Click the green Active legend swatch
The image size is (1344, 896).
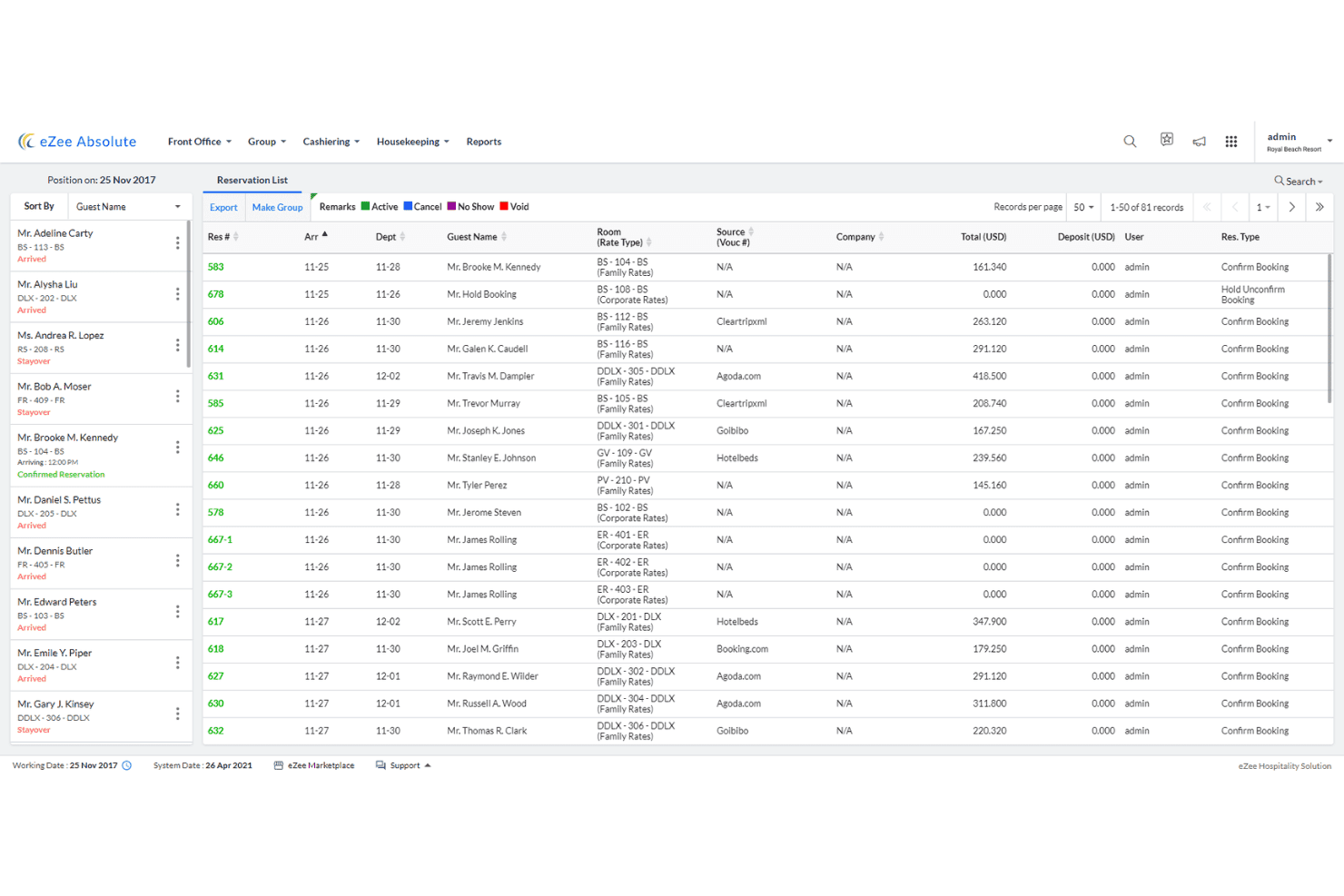click(365, 206)
